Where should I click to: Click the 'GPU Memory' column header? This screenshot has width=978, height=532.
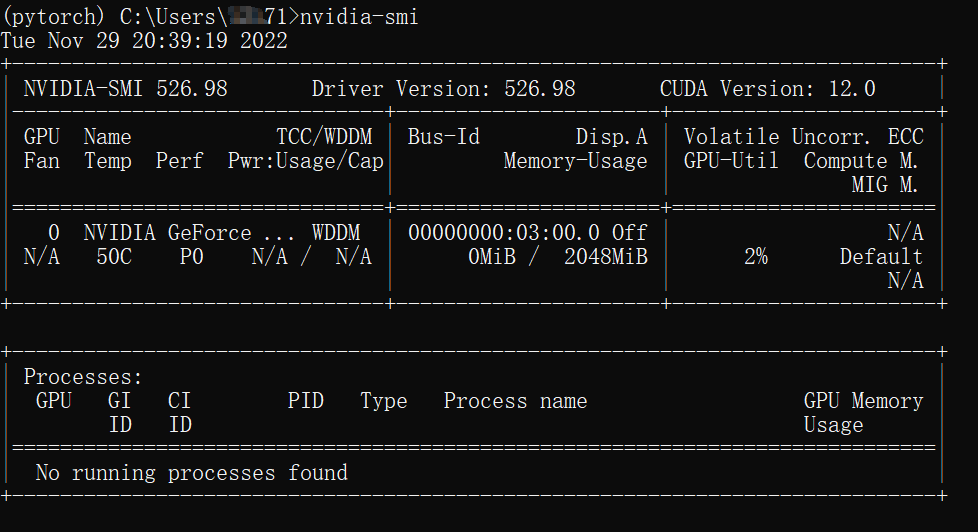click(x=863, y=401)
